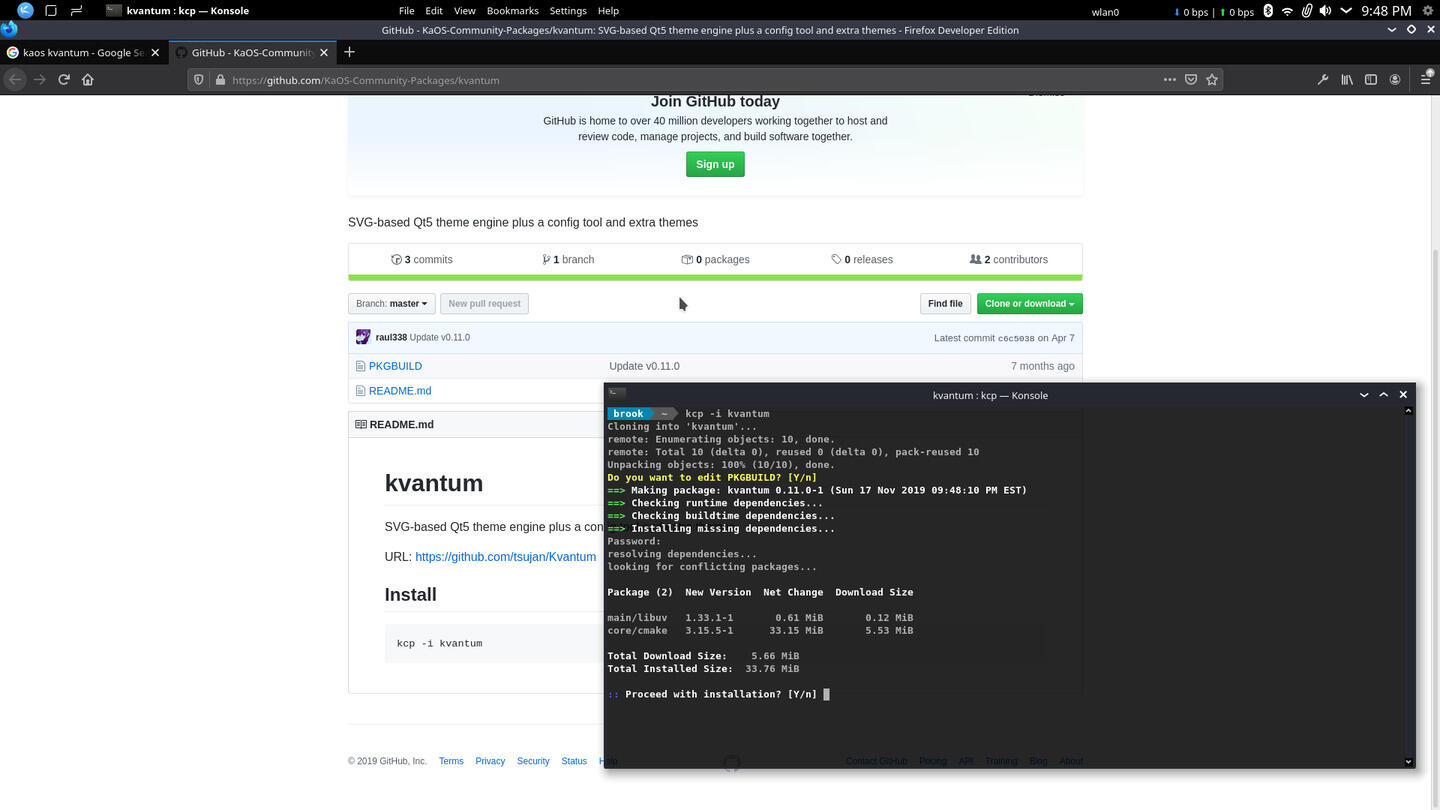The image size is (1440, 810).
Task: Open the volume speaker tray icon
Action: tap(1325, 11)
